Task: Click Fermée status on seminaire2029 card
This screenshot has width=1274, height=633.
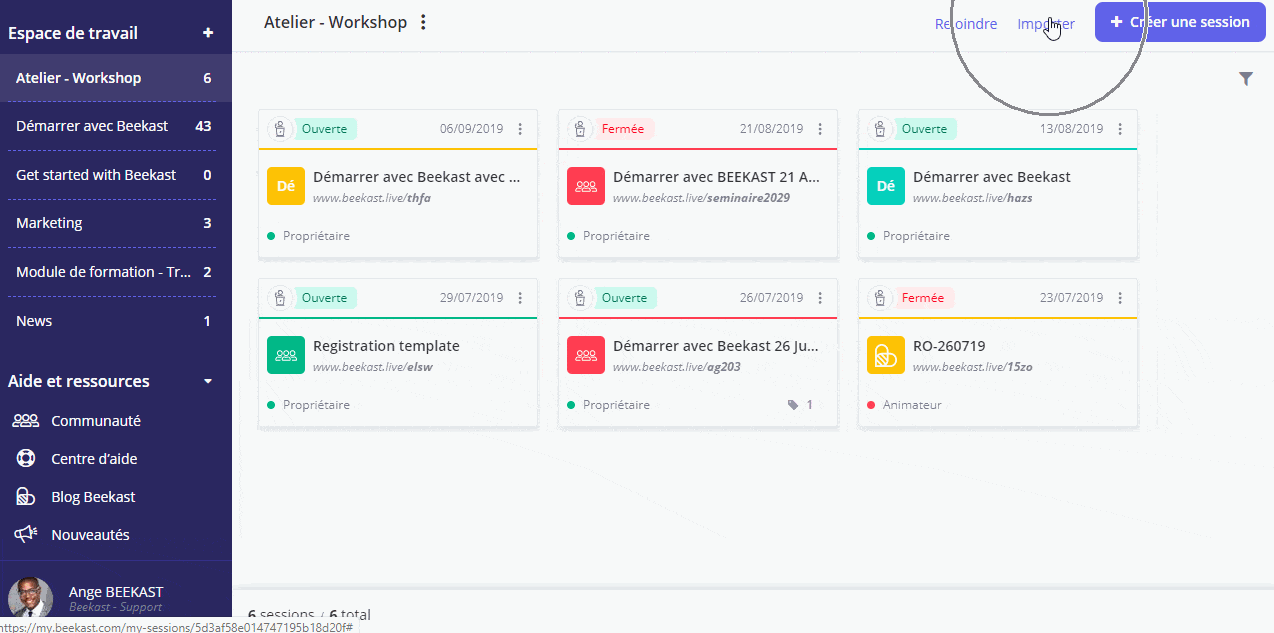Action: (x=623, y=129)
